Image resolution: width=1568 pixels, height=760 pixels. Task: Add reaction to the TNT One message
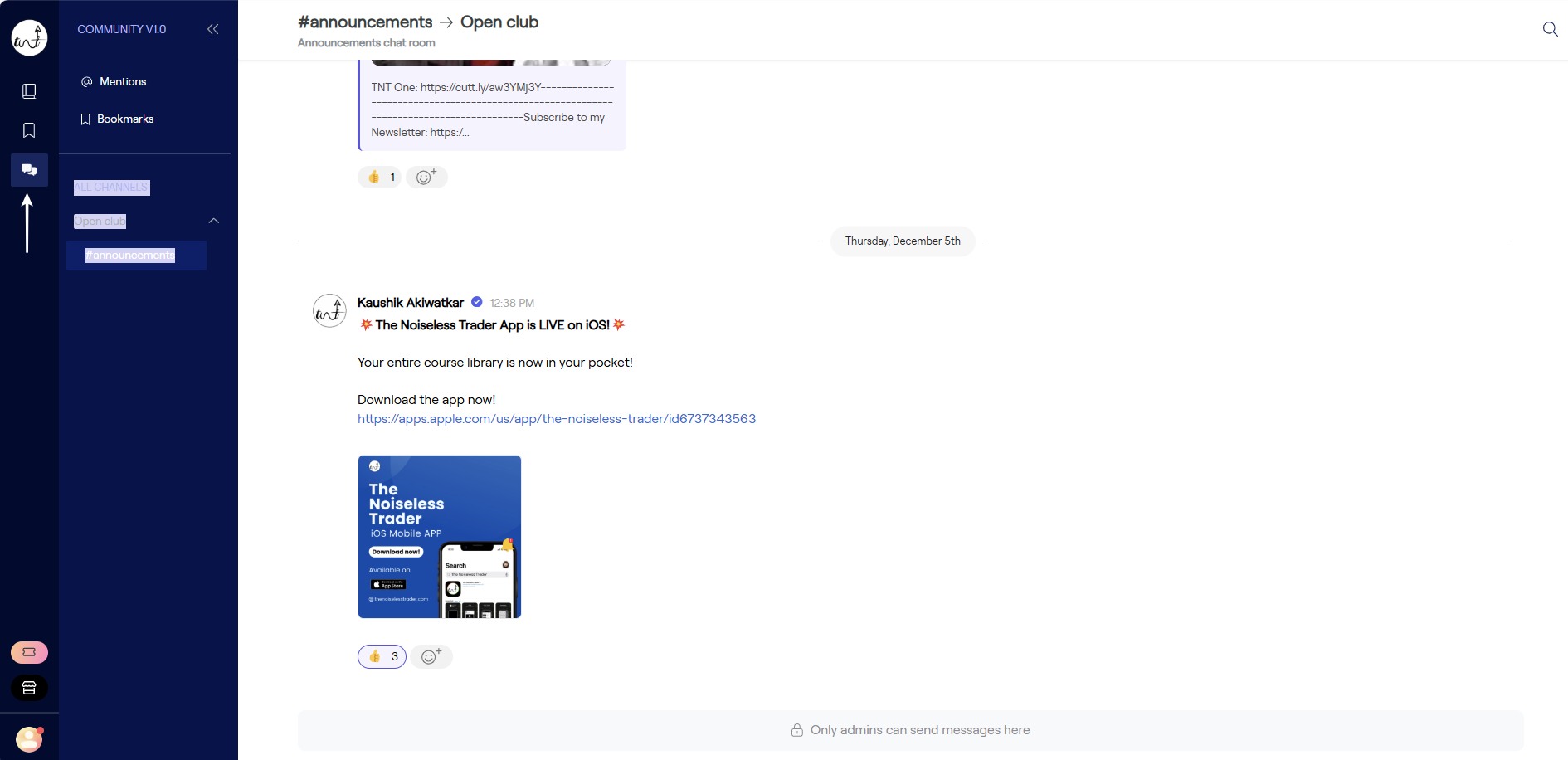[426, 177]
